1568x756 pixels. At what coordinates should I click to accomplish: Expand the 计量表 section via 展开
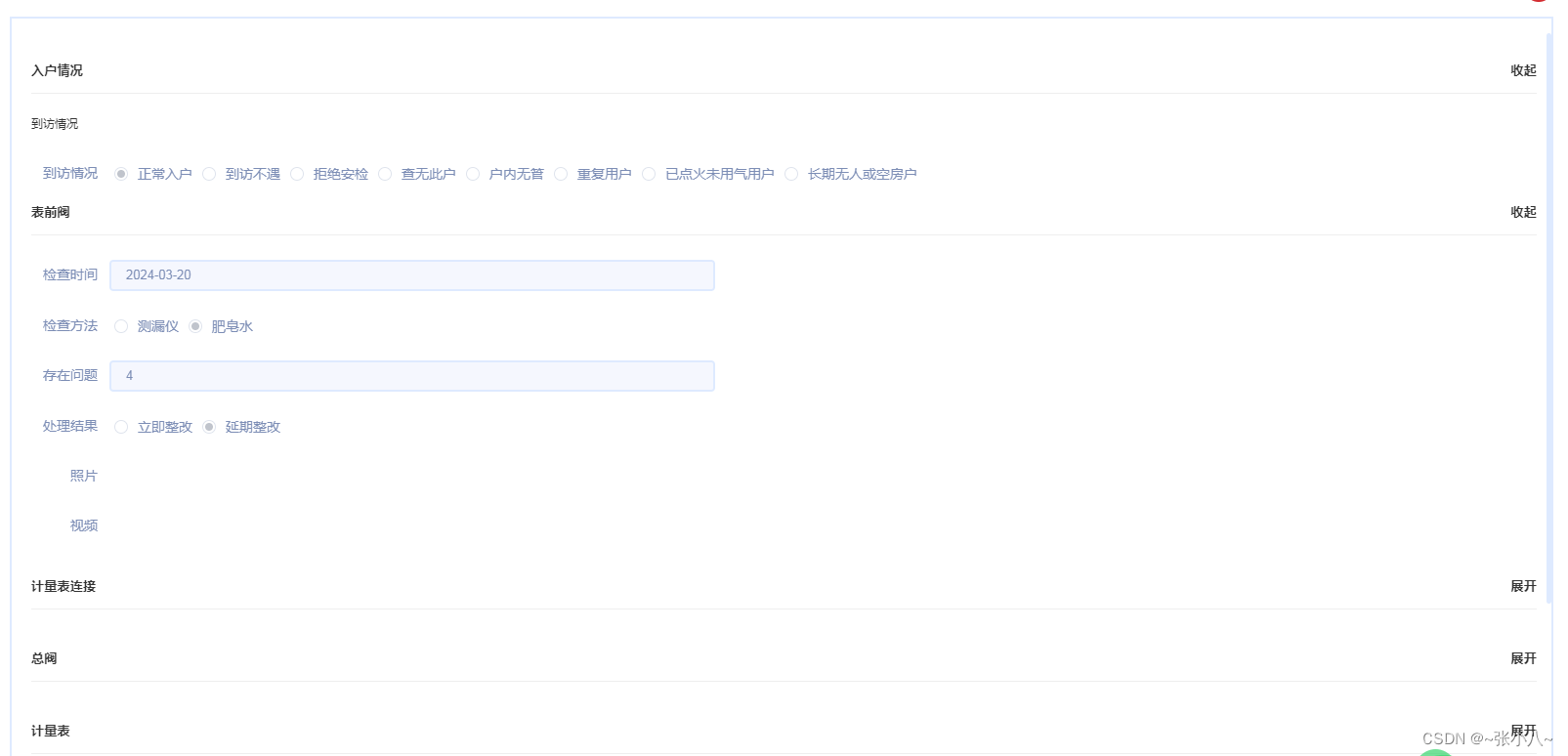tap(1523, 731)
